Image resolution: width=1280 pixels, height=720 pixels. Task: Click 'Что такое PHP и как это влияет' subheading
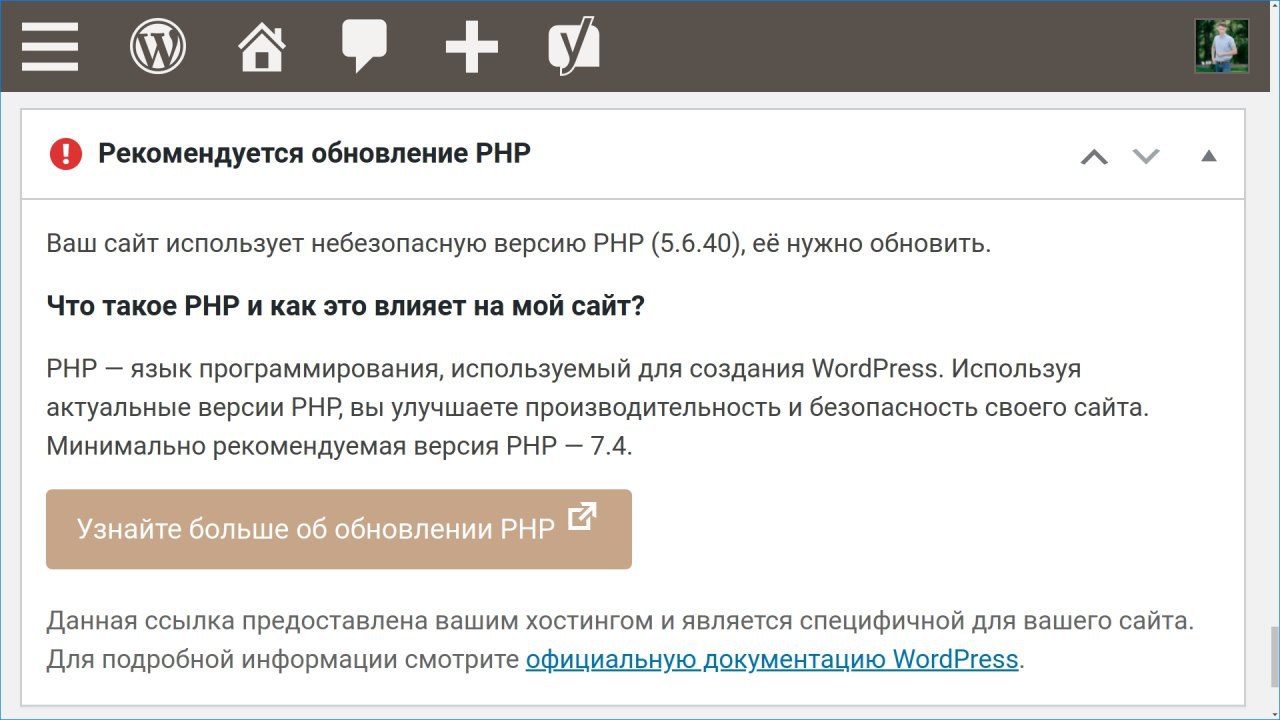pos(346,306)
